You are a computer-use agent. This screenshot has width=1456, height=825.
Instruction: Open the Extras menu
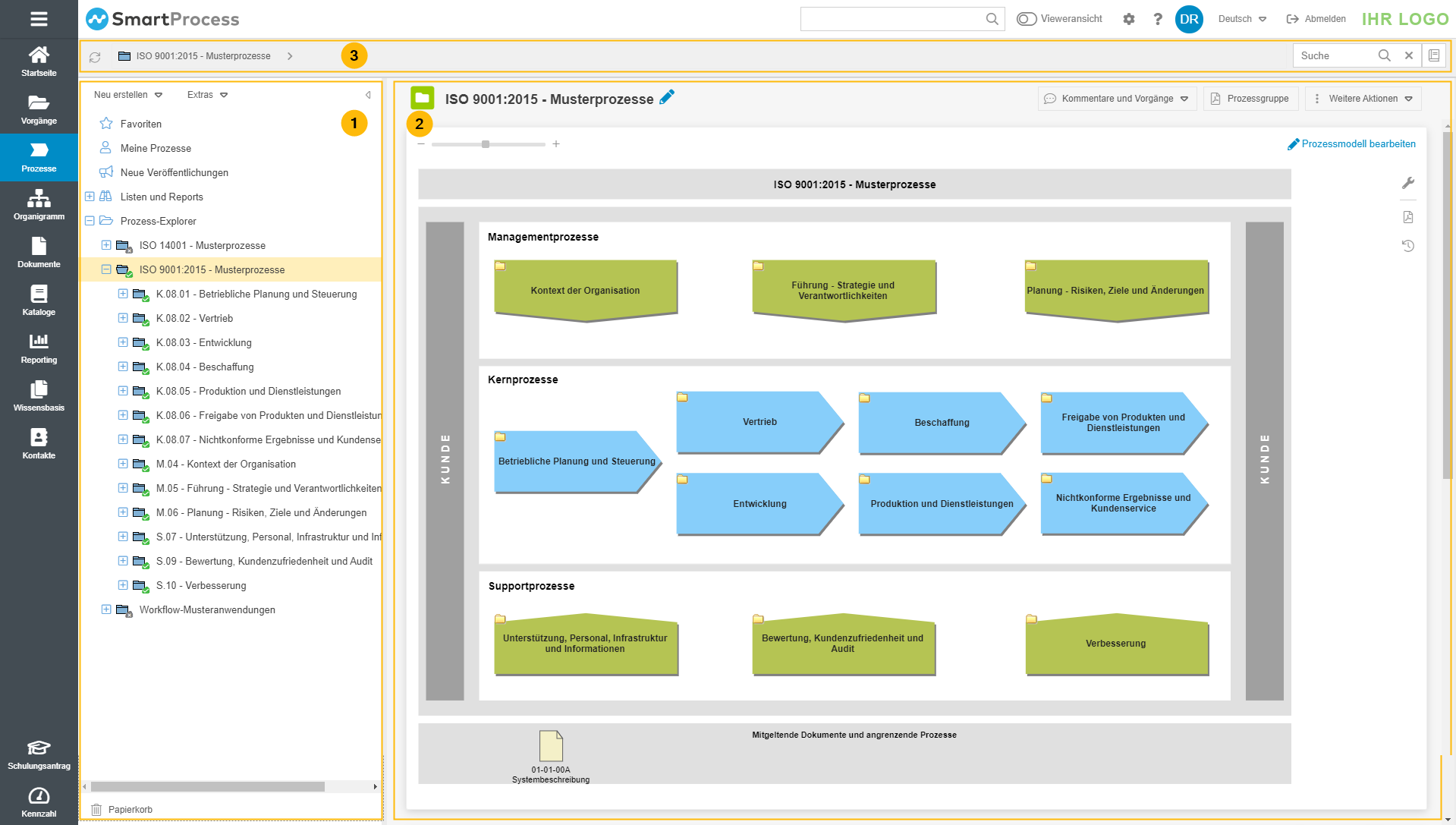click(207, 95)
